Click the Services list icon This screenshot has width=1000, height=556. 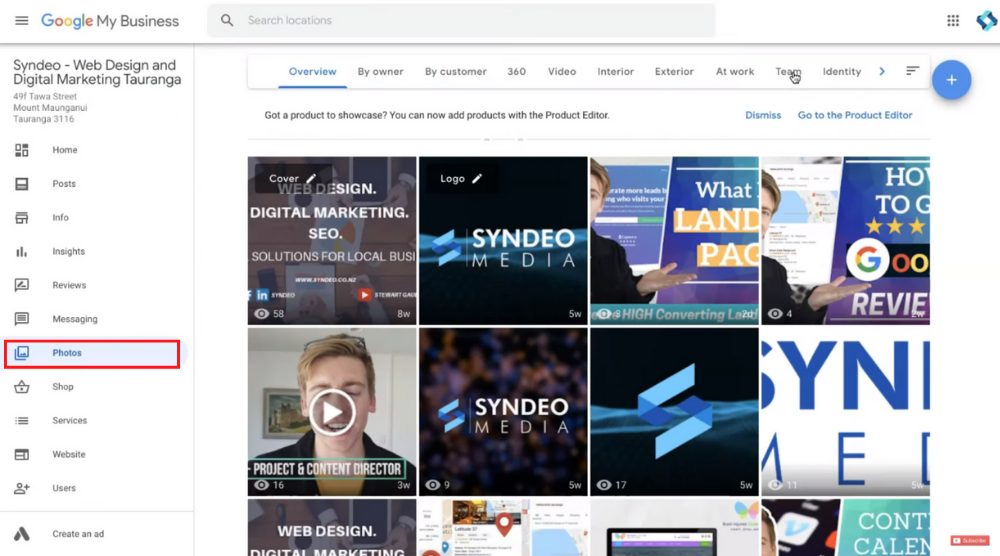click(x=22, y=420)
